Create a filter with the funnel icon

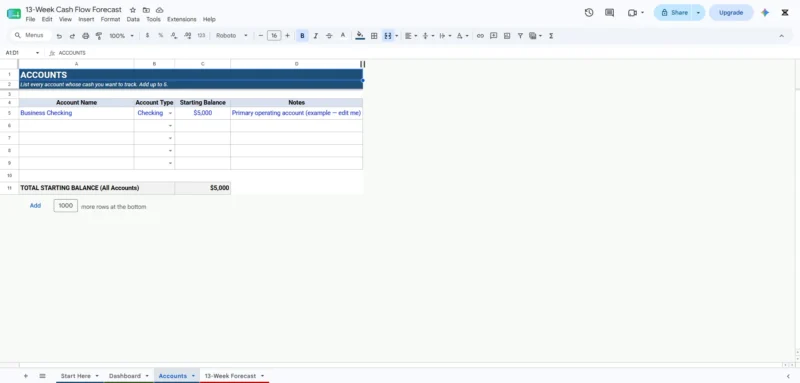pyautogui.click(x=520, y=36)
